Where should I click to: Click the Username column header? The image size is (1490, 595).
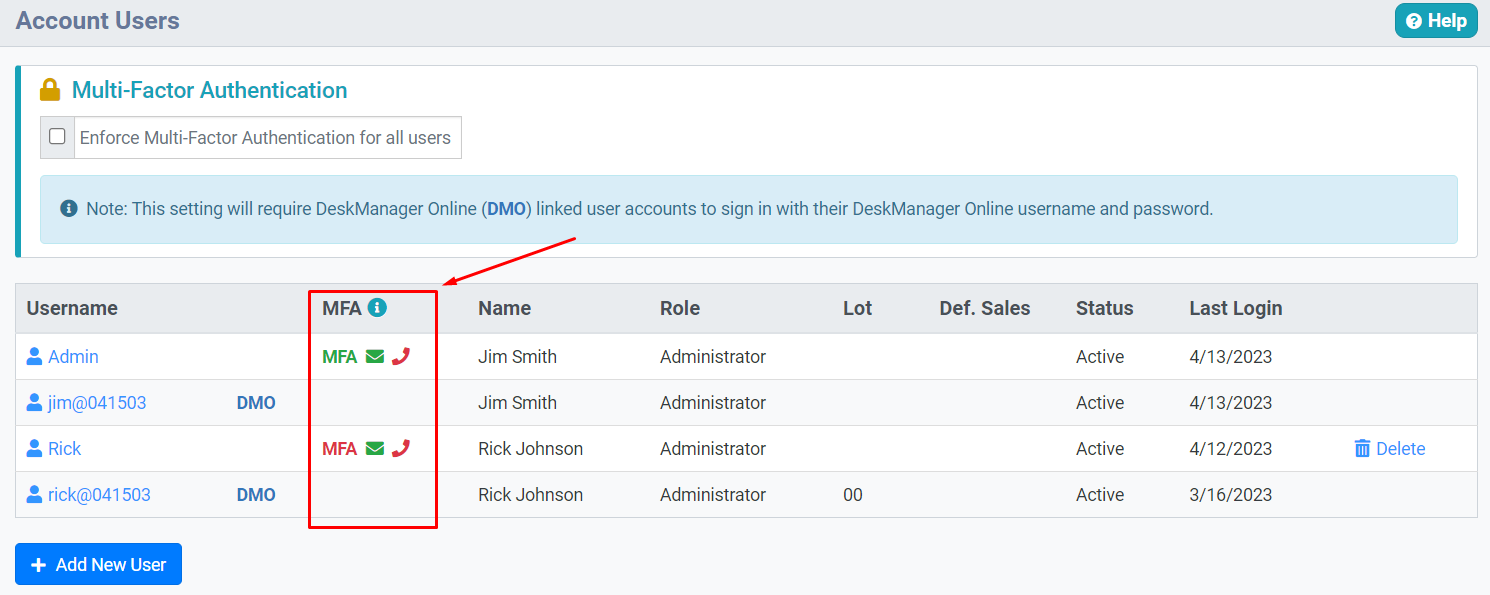(x=72, y=308)
